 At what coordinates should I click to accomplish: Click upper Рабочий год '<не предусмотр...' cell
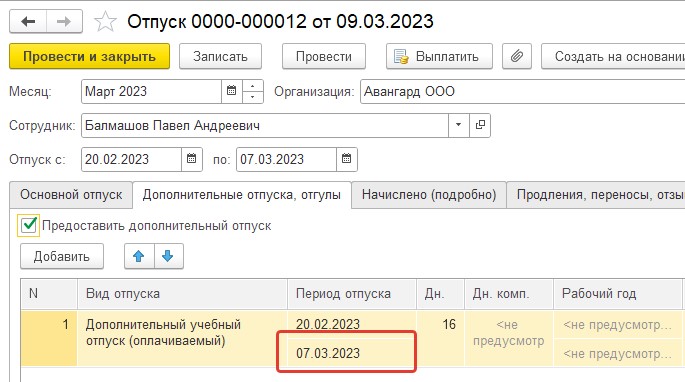(618, 324)
